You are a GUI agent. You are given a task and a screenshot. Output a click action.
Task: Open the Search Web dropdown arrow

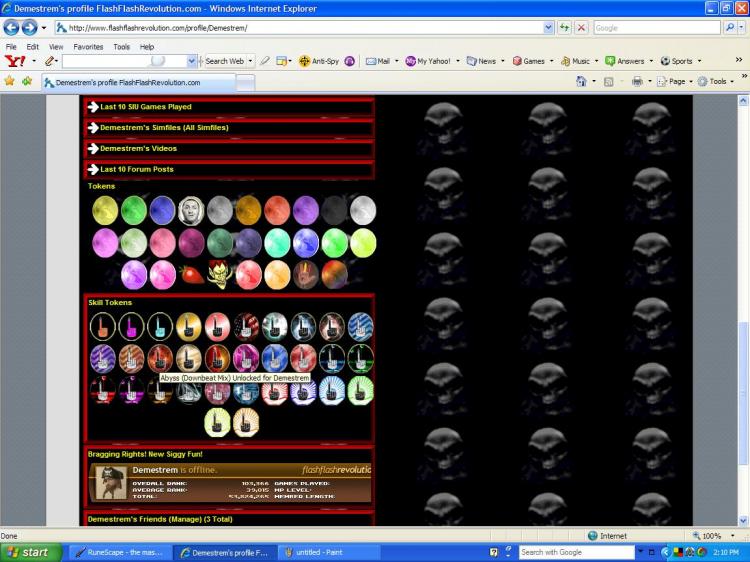click(x=250, y=61)
